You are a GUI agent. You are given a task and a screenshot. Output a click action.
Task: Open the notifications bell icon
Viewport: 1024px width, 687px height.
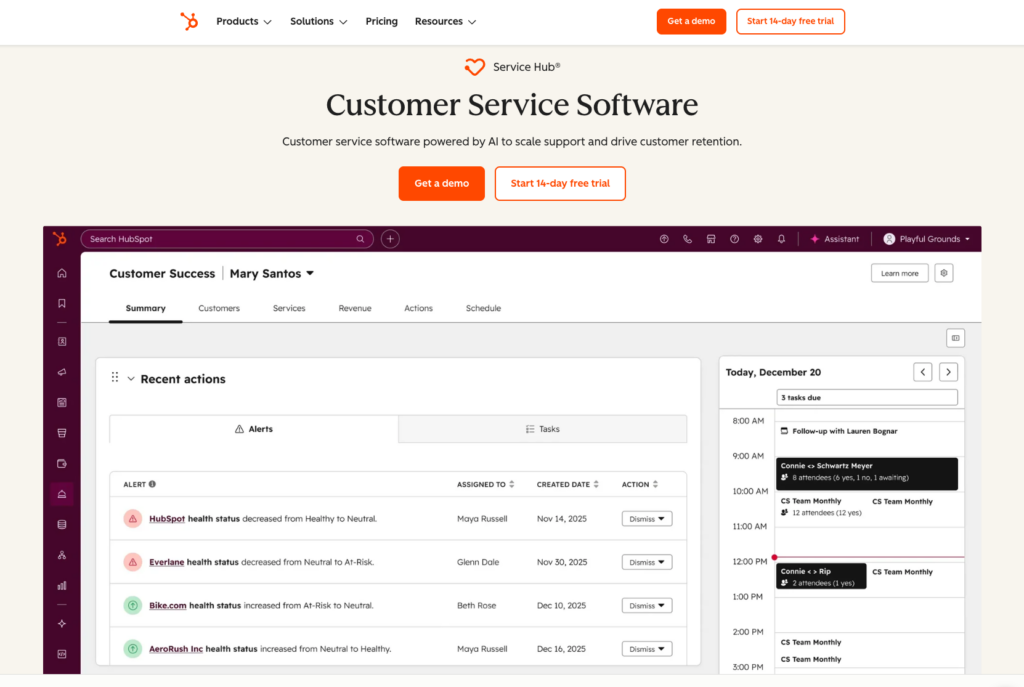781,239
